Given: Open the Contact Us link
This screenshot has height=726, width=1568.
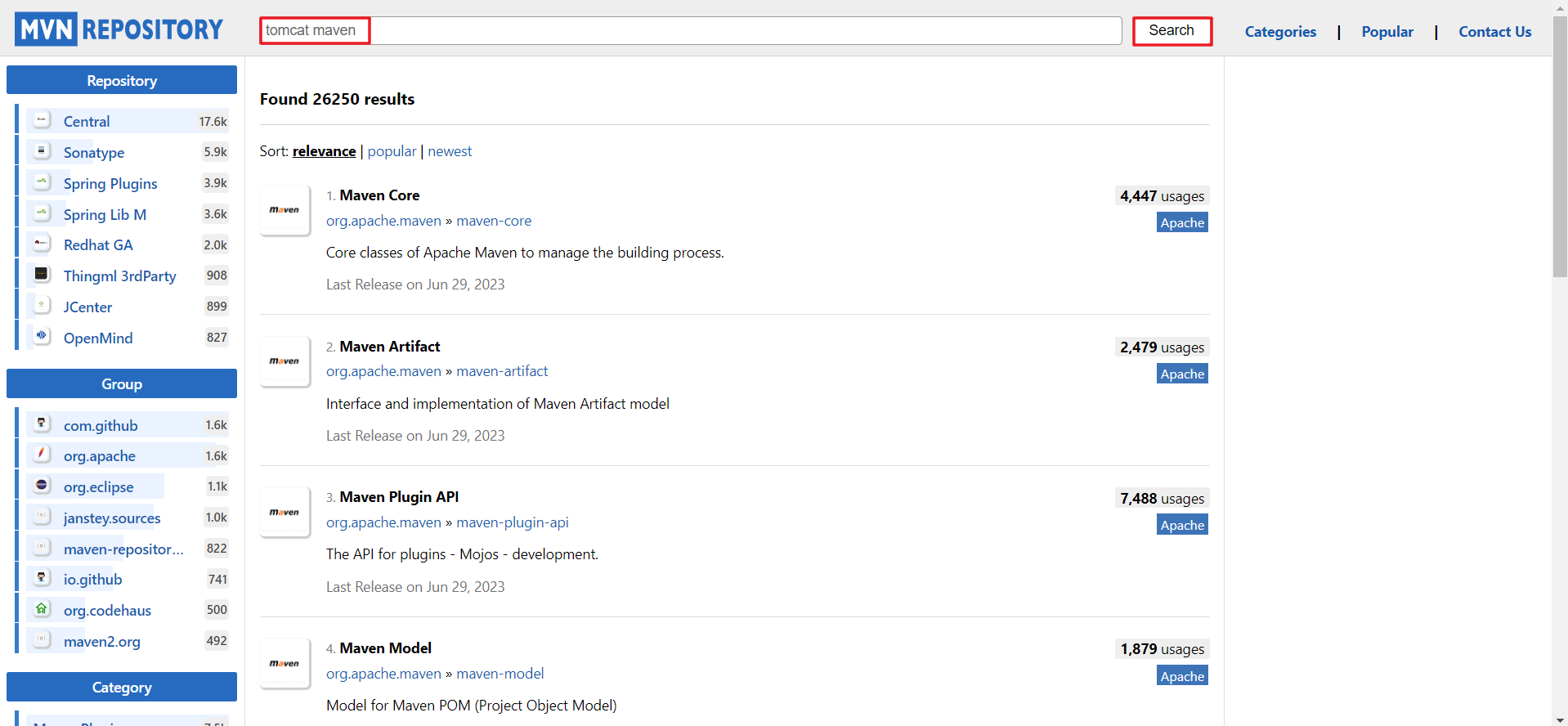Looking at the screenshot, I should pos(1494,32).
